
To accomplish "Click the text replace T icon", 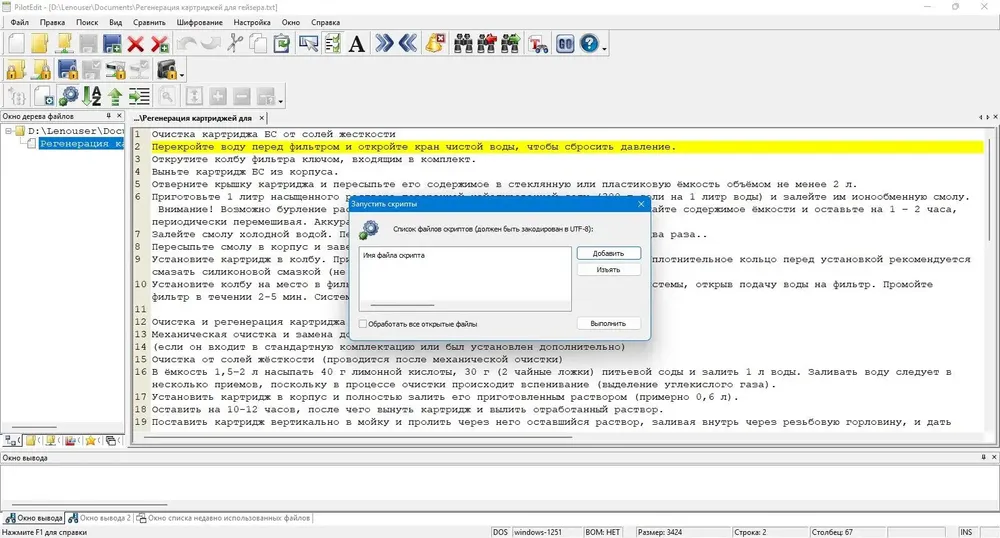I will pos(538,43).
